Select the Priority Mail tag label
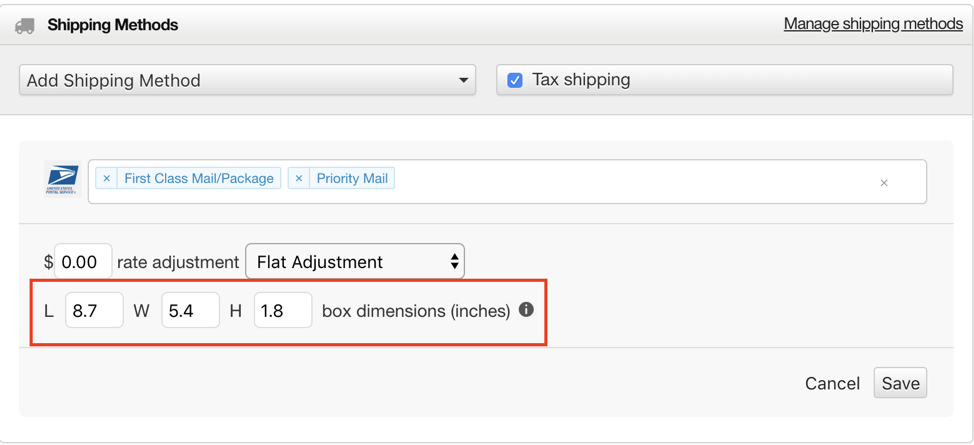Image resolution: width=974 pixels, height=445 pixels. (x=352, y=178)
